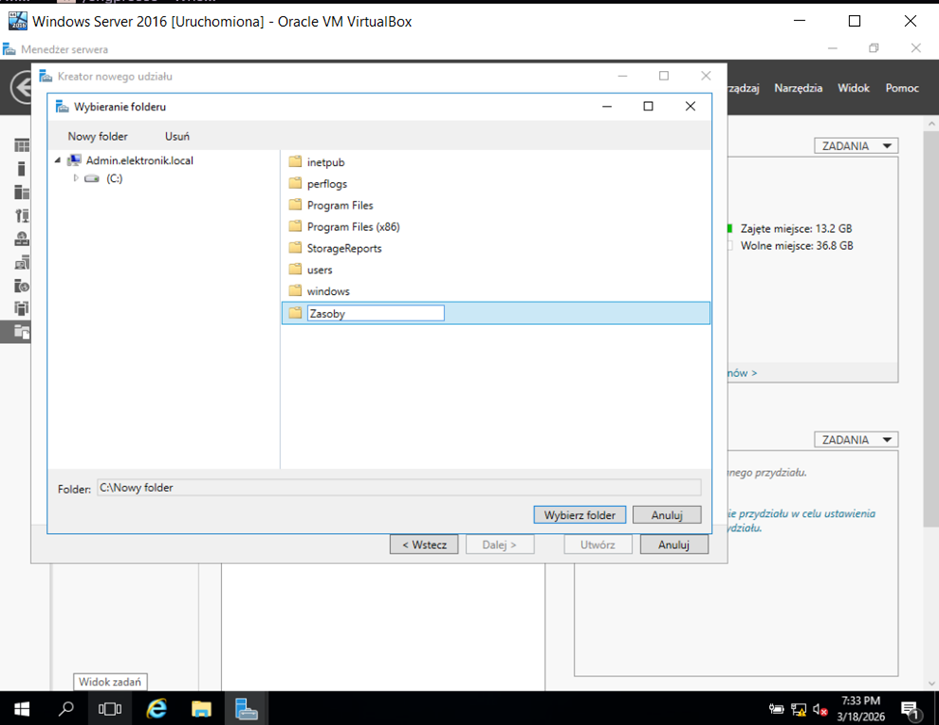The height and width of the screenshot is (725, 939).
Task: Open File Explorer from the taskbar
Action: 202,709
